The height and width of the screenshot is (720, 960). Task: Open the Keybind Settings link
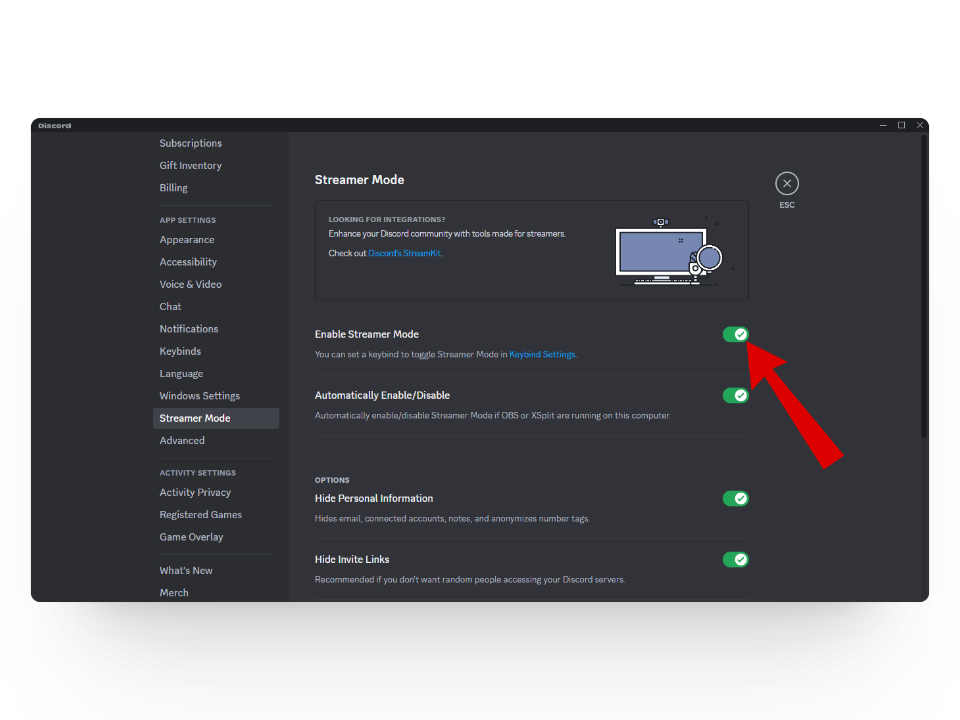[x=542, y=354]
